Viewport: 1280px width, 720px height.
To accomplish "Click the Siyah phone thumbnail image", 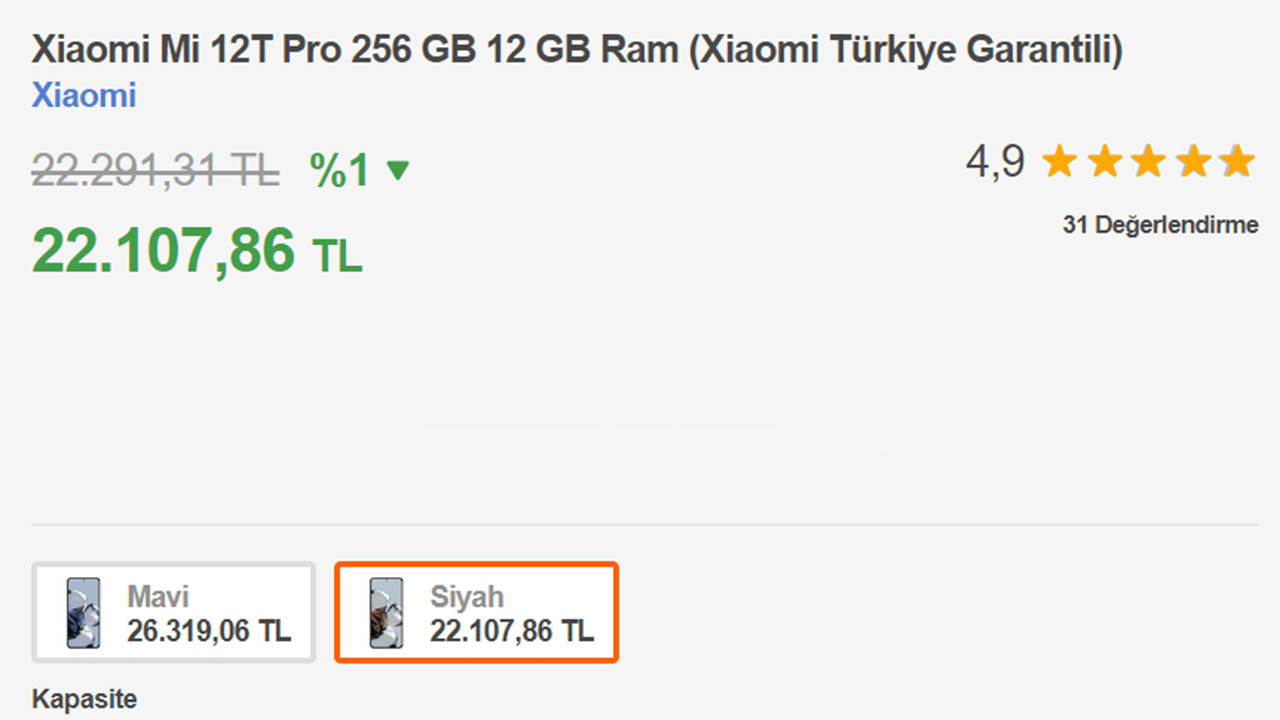I will [386, 612].
